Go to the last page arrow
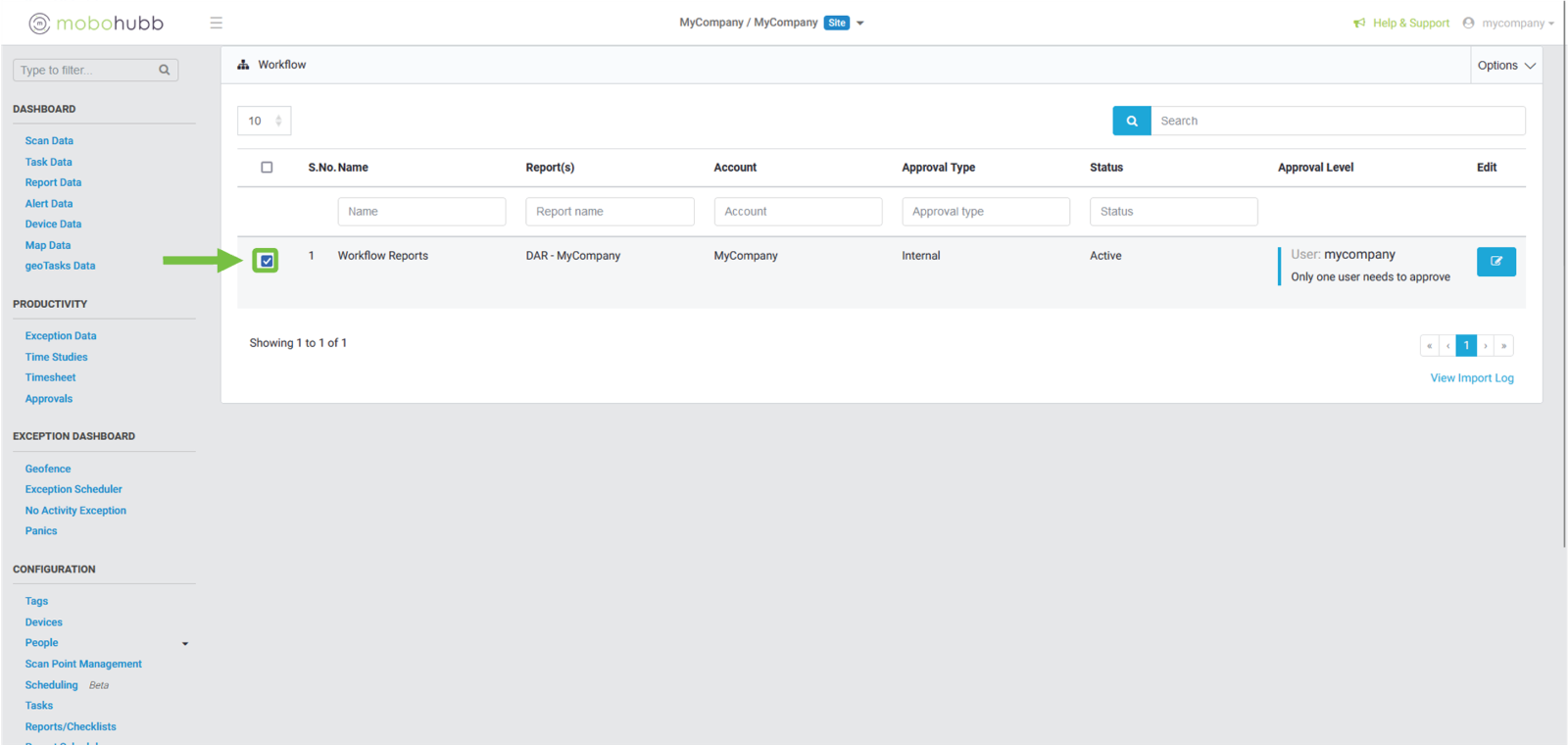The width and height of the screenshot is (1568, 745). [1503, 345]
